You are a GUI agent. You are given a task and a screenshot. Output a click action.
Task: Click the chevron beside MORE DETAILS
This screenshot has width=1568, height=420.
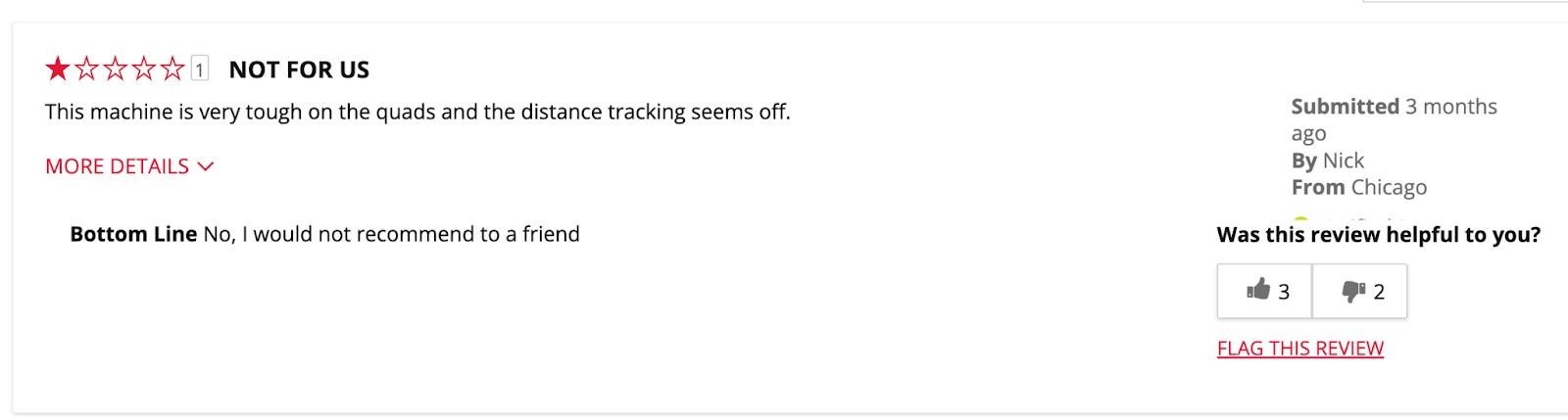[x=206, y=166]
